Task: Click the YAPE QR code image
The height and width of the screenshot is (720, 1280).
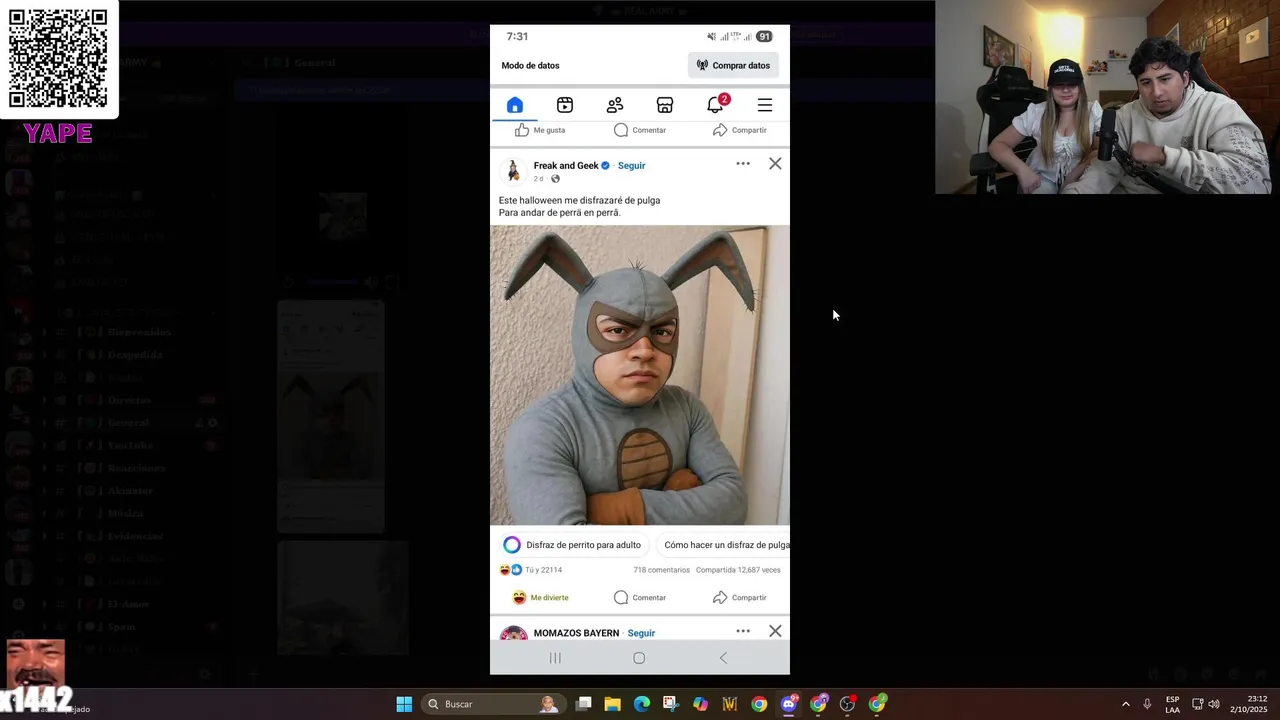Action: click(58, 58)
